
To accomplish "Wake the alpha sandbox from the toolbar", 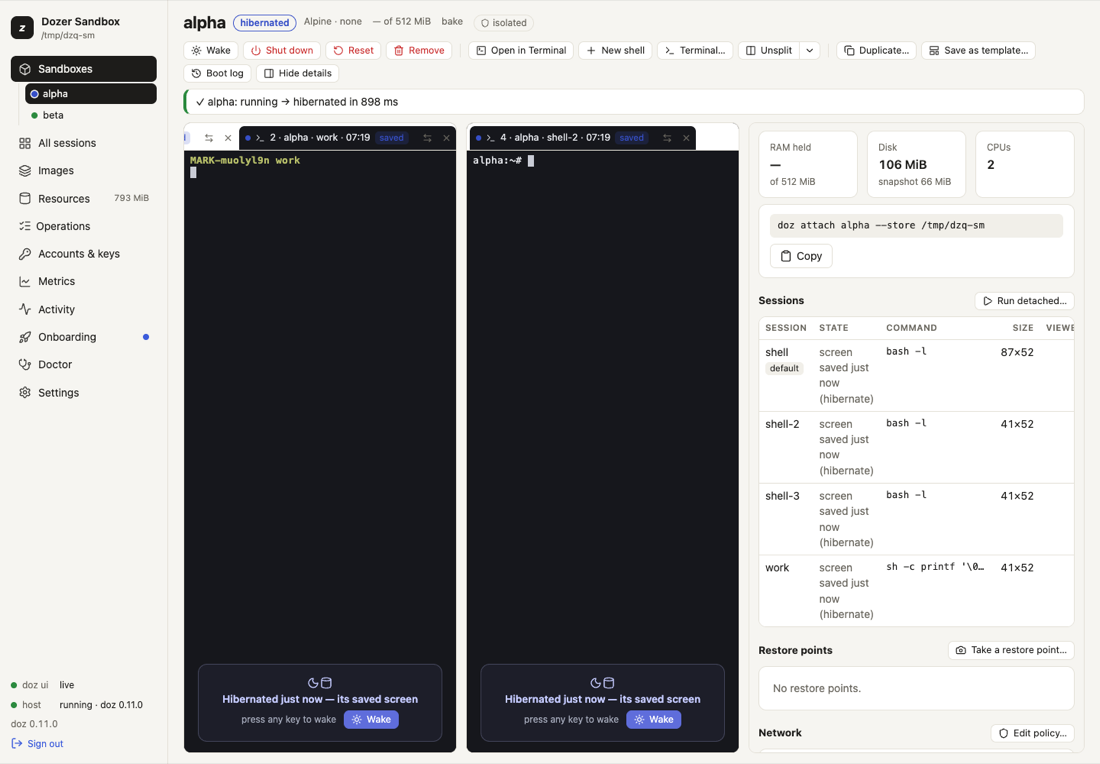I will click(211, 51).
